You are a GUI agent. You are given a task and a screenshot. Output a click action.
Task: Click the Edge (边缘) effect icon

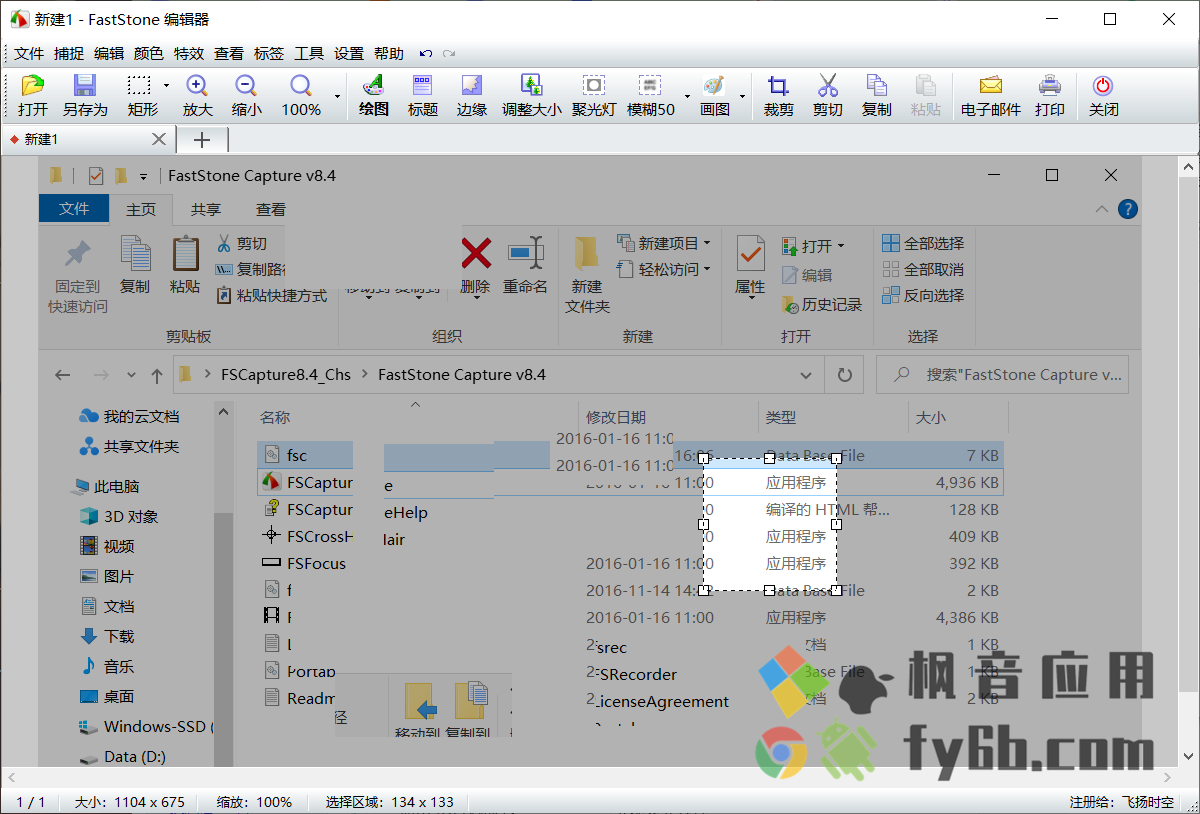(471, 95)
